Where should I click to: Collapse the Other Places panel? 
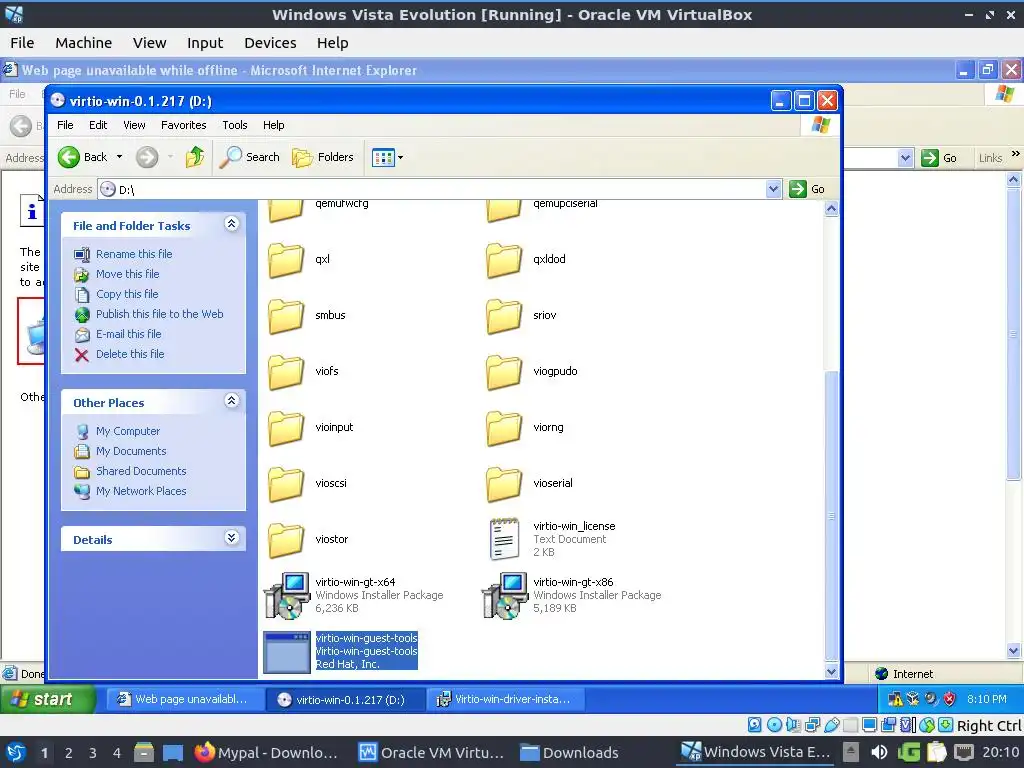(231, 401)
